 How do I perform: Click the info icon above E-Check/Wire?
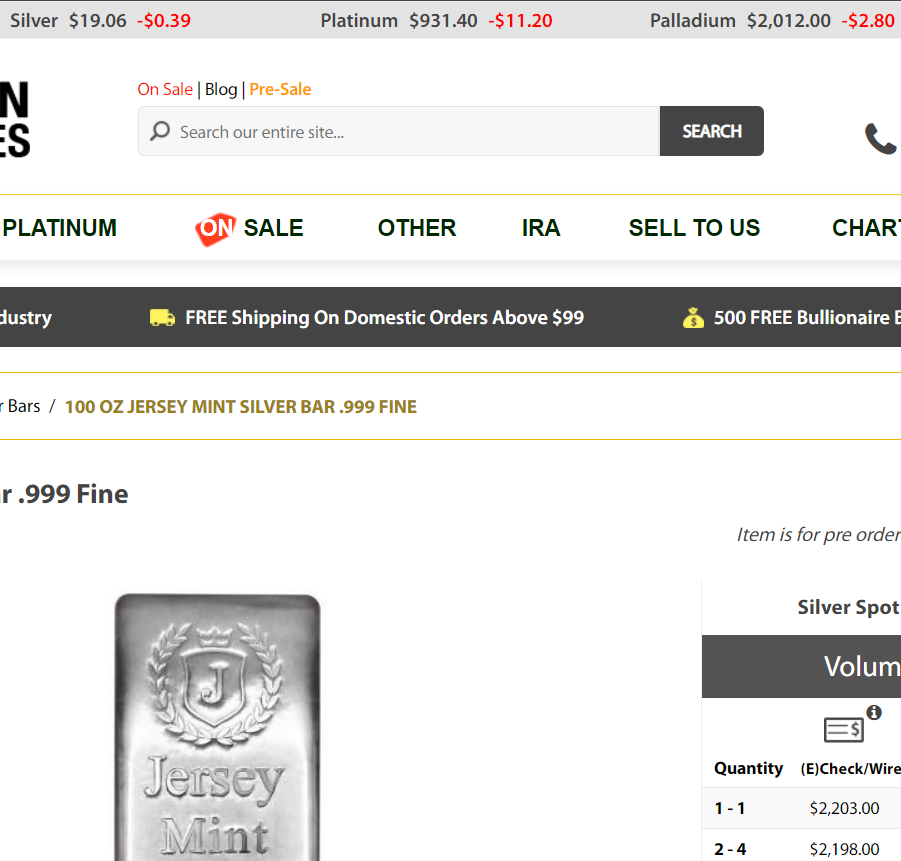[874, 712]
